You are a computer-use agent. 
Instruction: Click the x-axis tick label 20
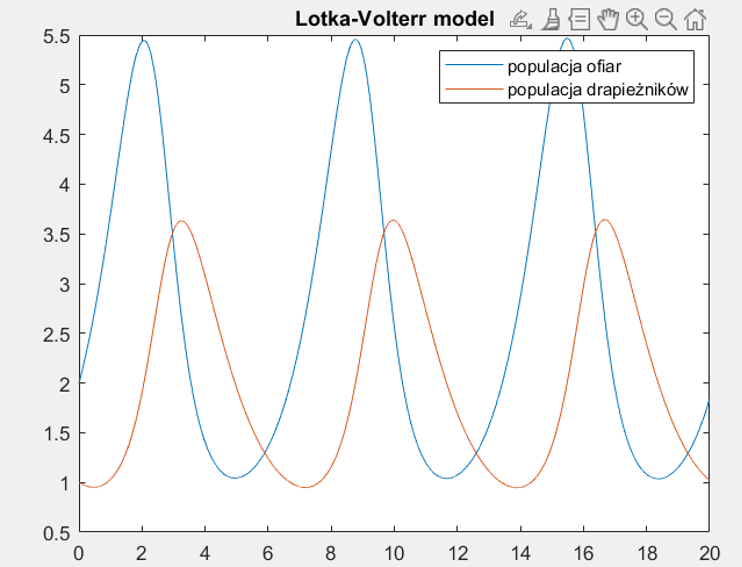point(709,551)
